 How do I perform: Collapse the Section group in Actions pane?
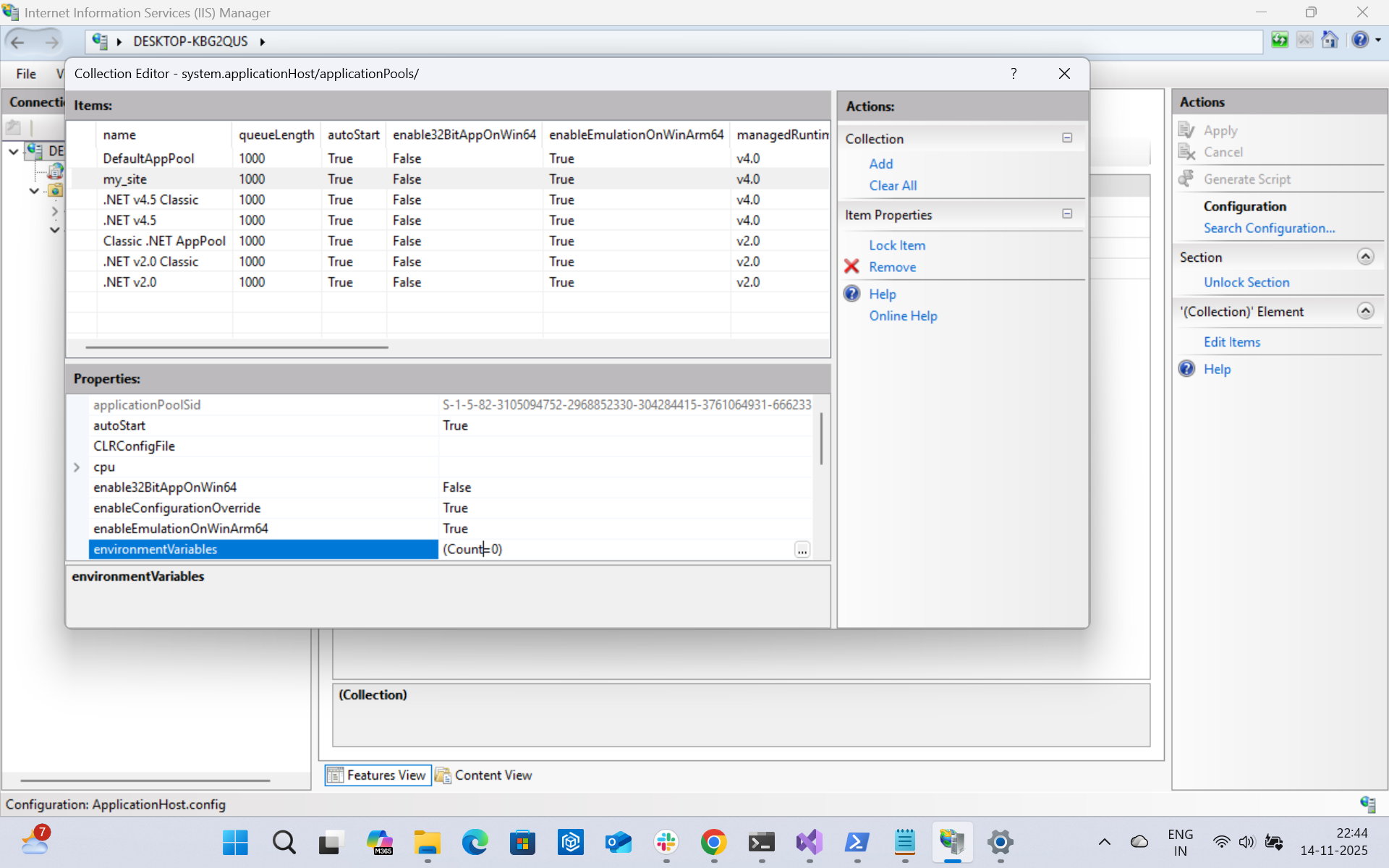(1364, 257)
